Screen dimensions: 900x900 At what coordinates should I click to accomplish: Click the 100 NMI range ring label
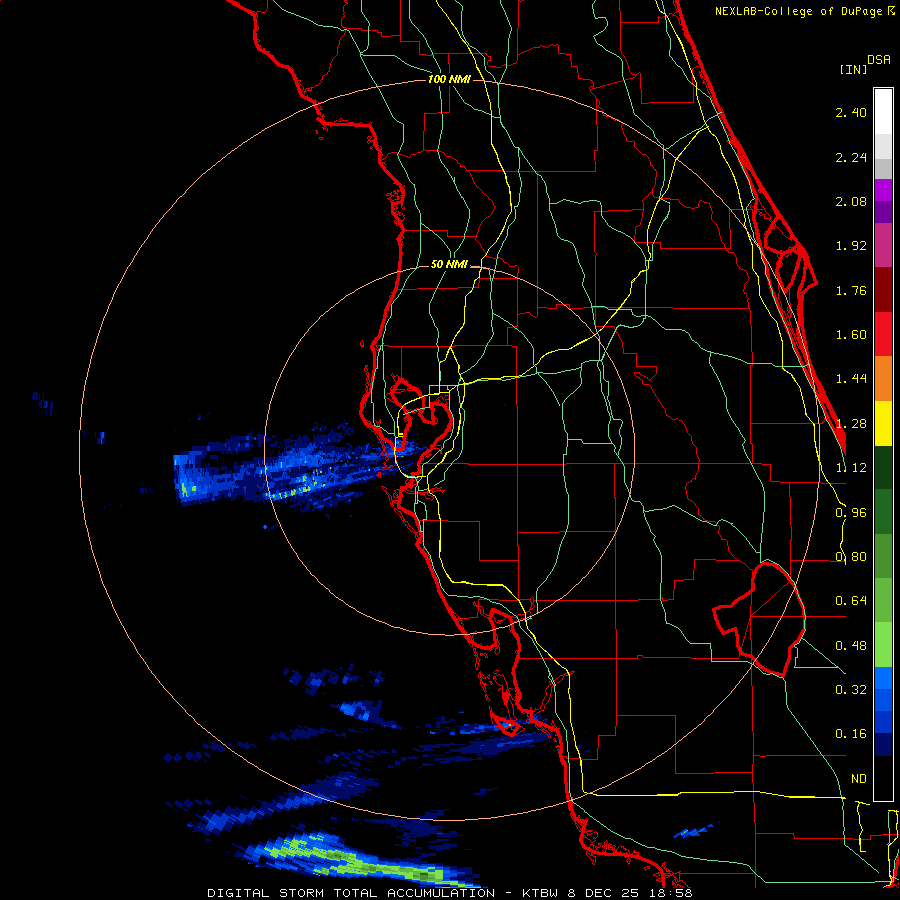pos(449,79)
